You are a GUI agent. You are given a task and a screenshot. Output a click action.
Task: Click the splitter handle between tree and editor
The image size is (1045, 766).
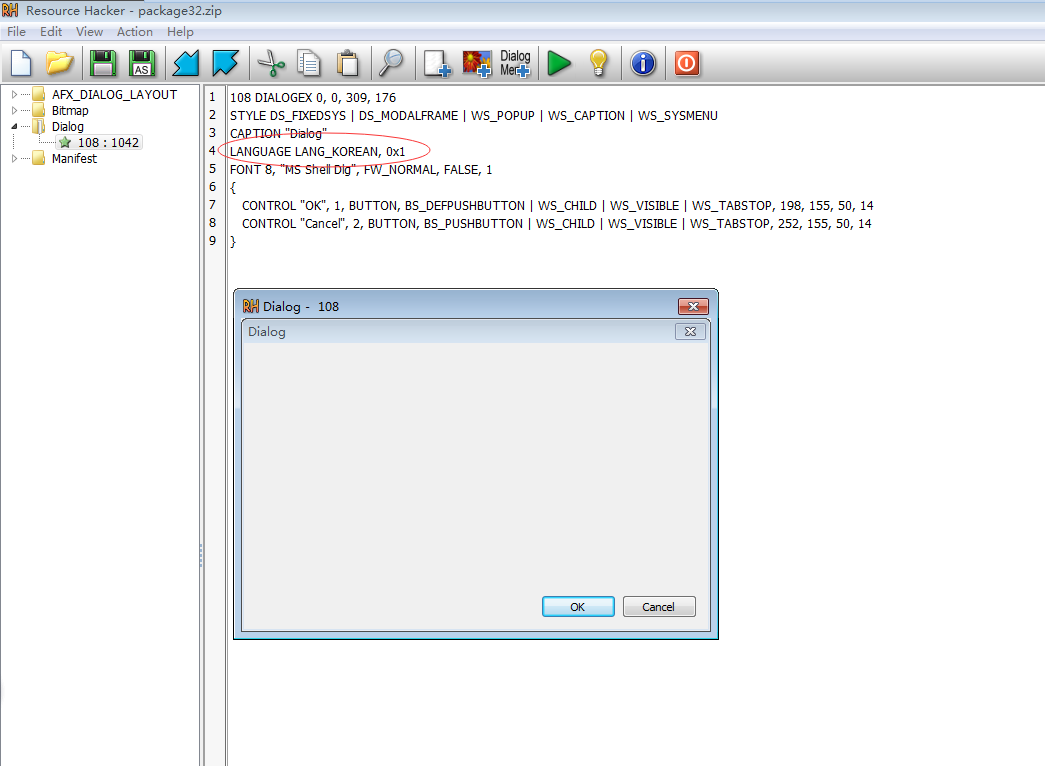pyautogui.click(x=201, y=555)
